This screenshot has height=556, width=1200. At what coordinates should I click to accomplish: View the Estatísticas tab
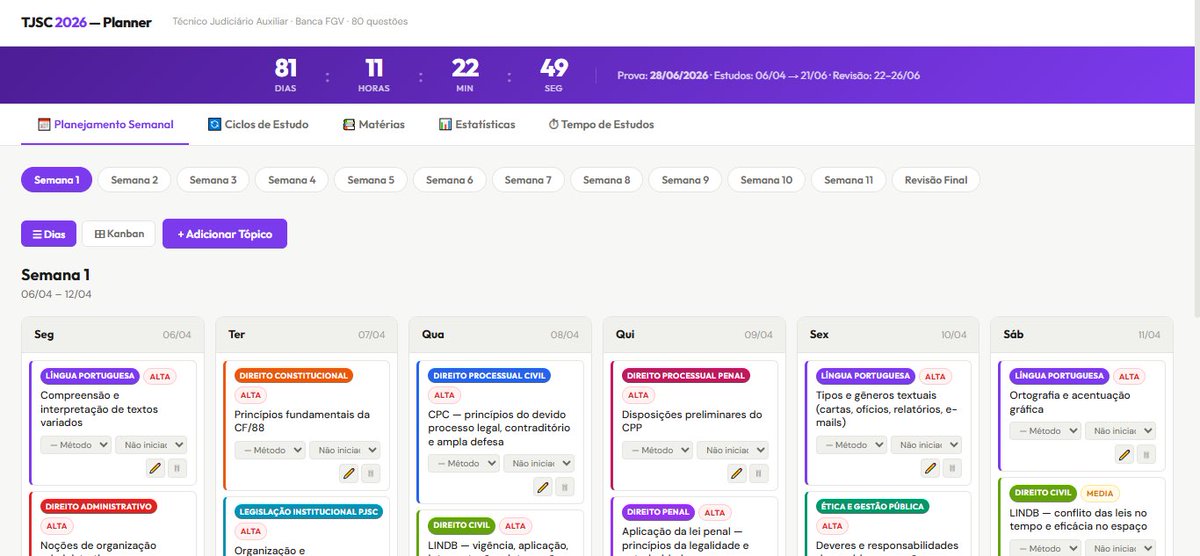[x=477, y=125]
